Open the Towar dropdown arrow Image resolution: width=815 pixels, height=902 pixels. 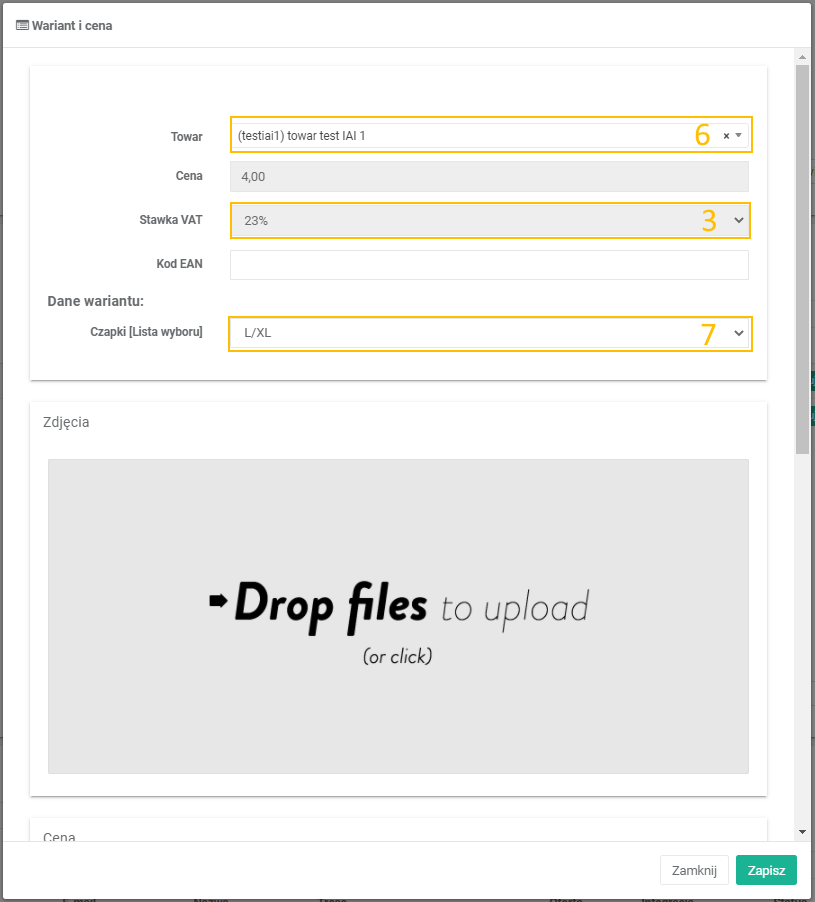(x=739, y=135)
